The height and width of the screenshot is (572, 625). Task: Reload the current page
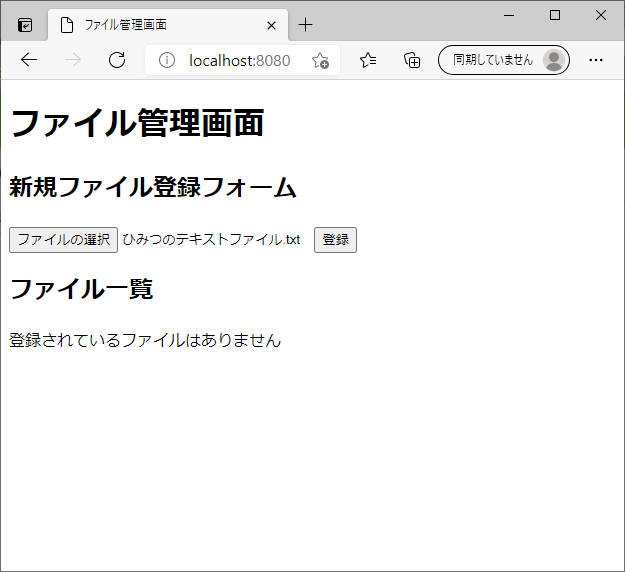(117, 60)
